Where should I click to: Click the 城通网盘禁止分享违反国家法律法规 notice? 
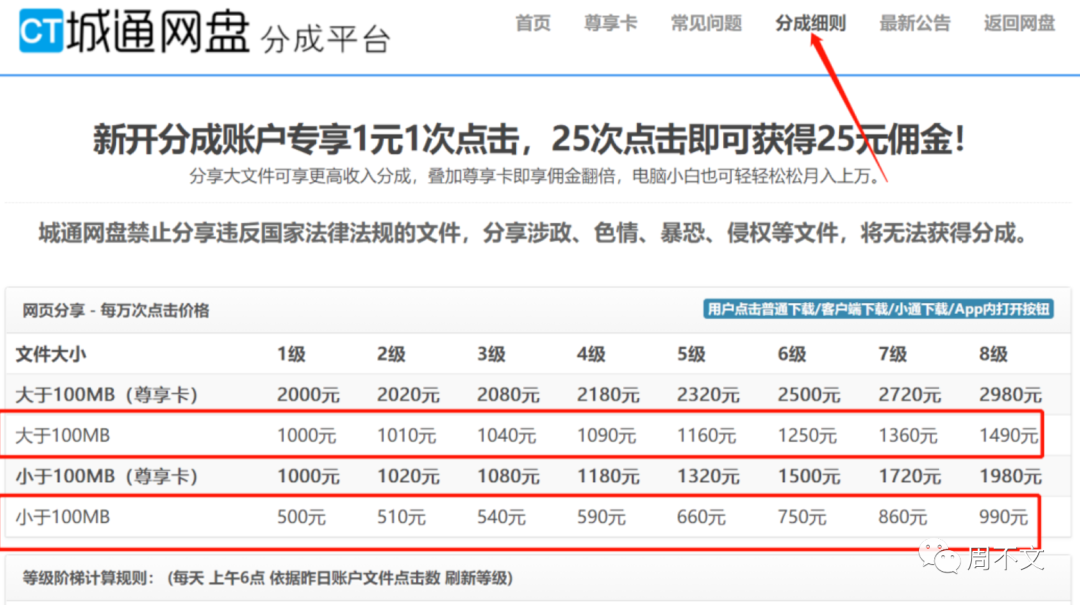532,234
